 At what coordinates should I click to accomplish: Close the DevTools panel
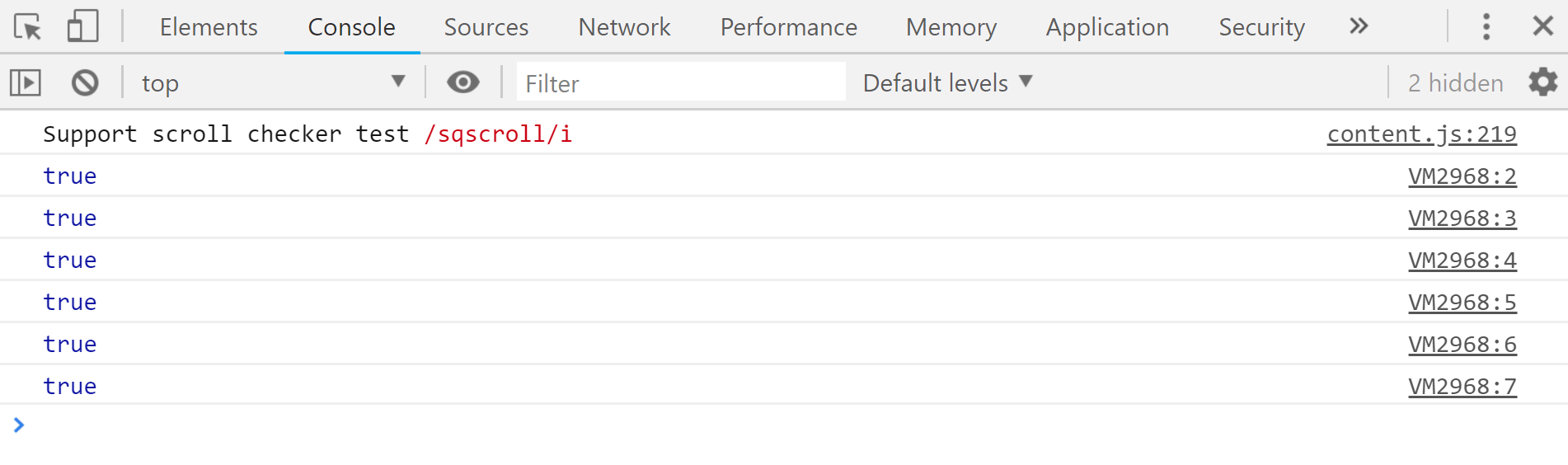tap(1542, 27)
